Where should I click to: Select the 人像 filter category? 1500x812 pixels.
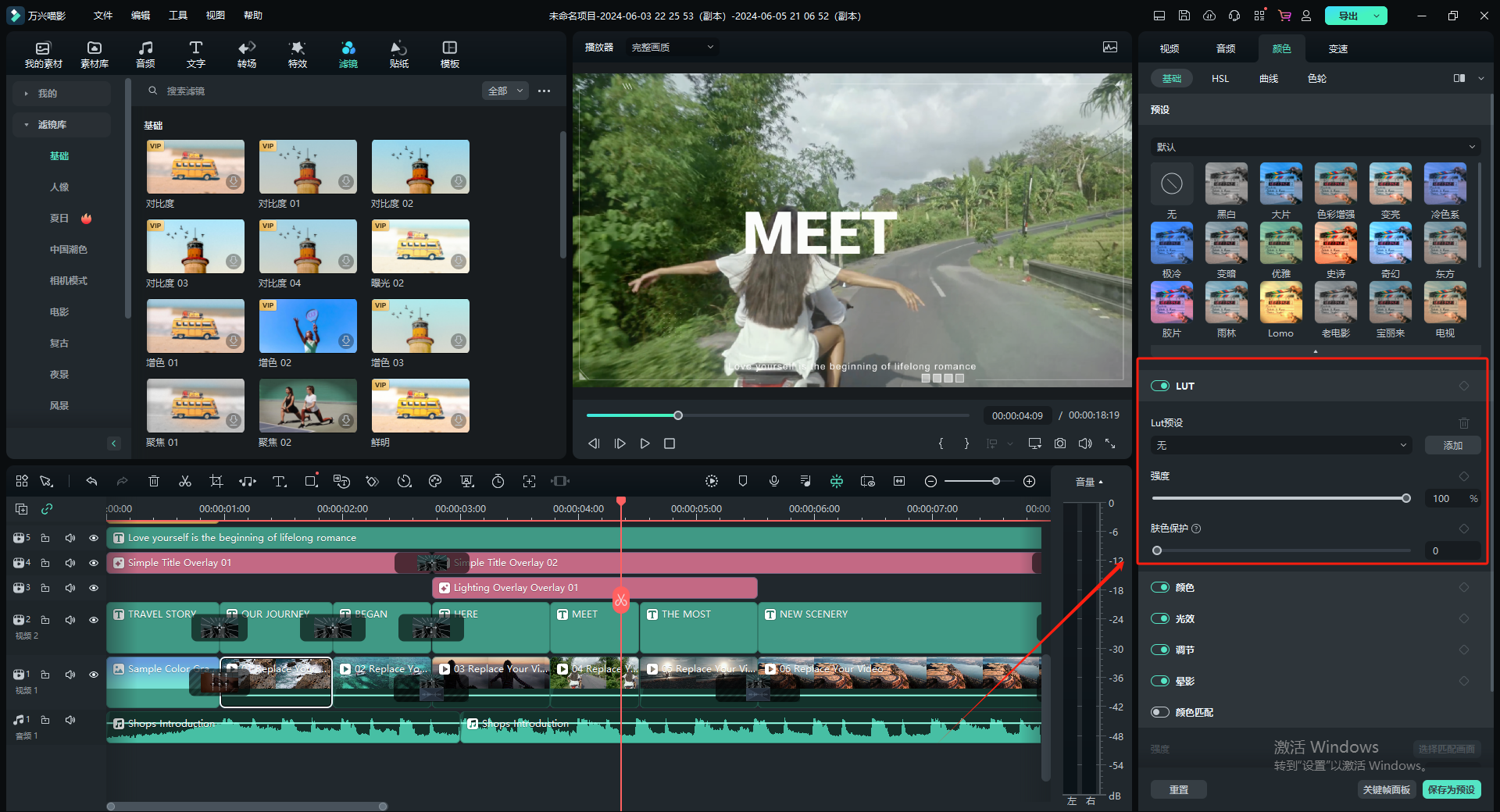click(x=59, y=187)
